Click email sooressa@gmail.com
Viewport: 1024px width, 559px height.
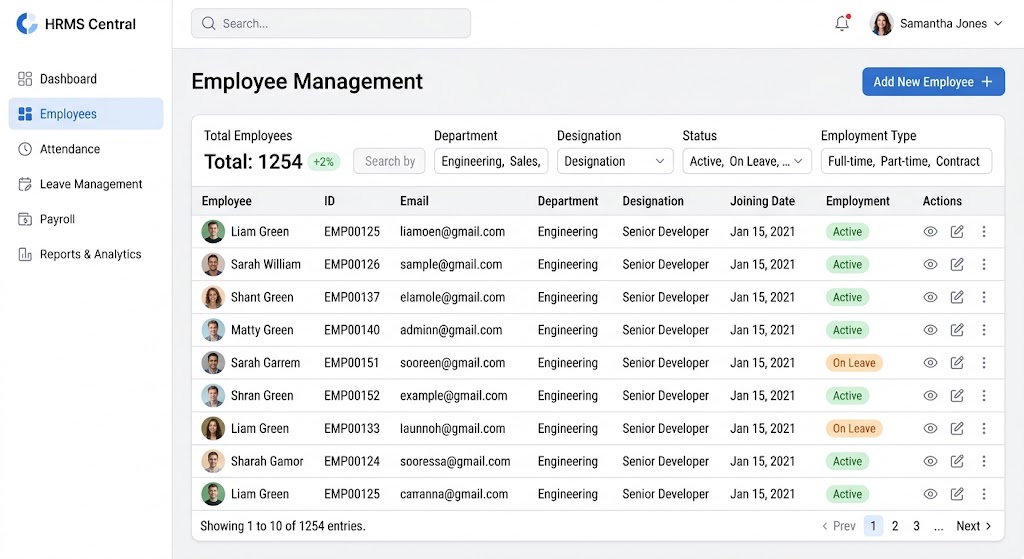(455, 461)
